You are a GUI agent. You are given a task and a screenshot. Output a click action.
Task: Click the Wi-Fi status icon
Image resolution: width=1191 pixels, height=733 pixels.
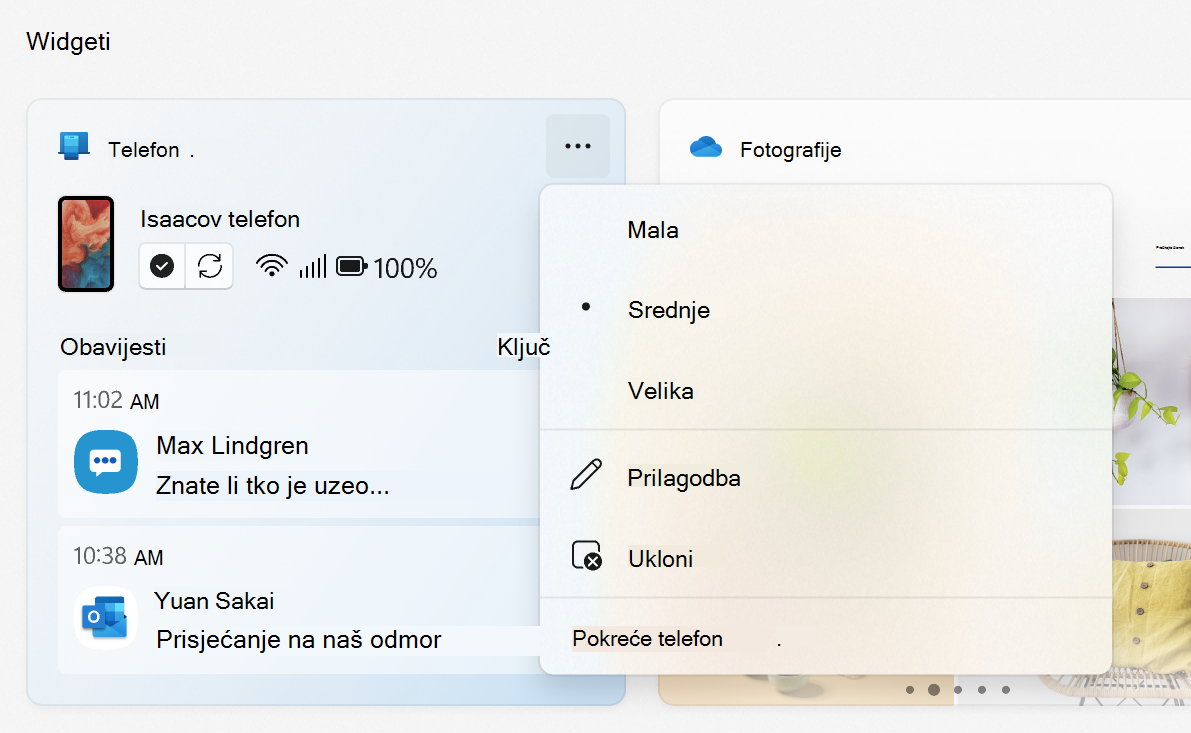(271, 266)
